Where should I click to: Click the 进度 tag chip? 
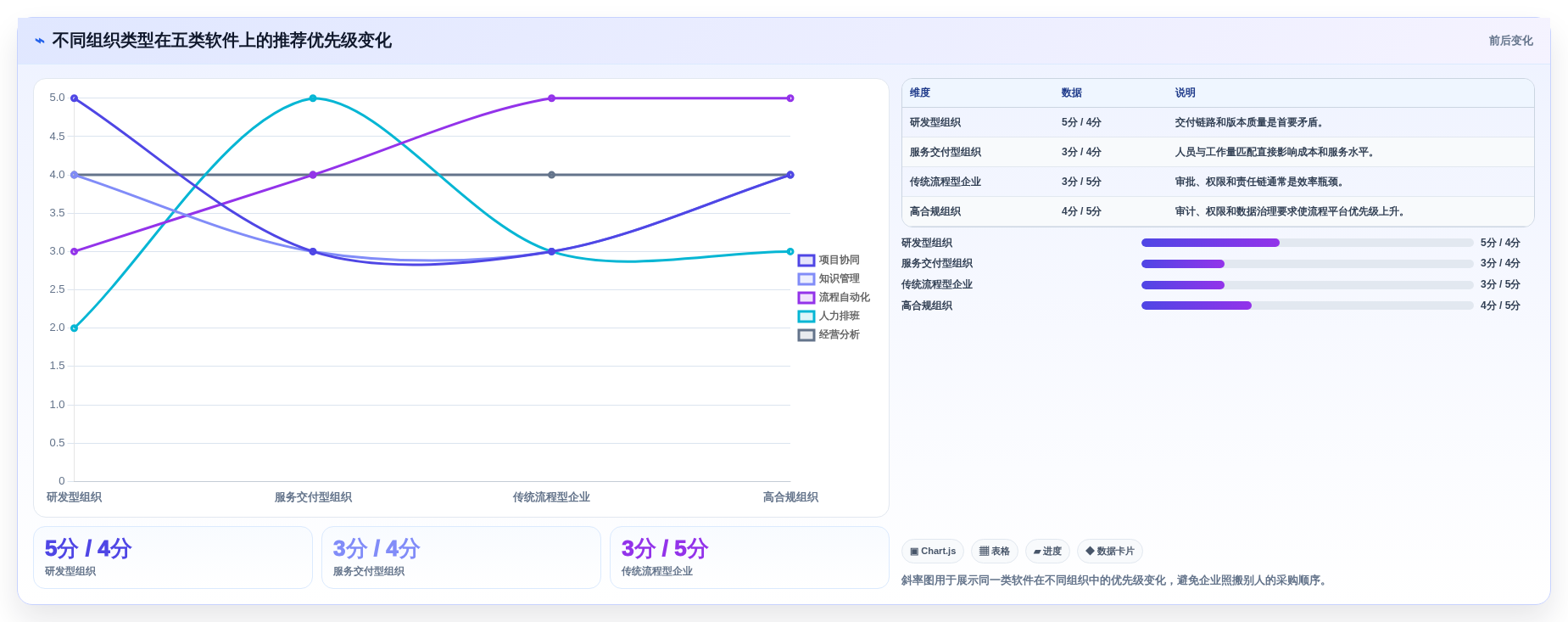tap(1047, 552)
